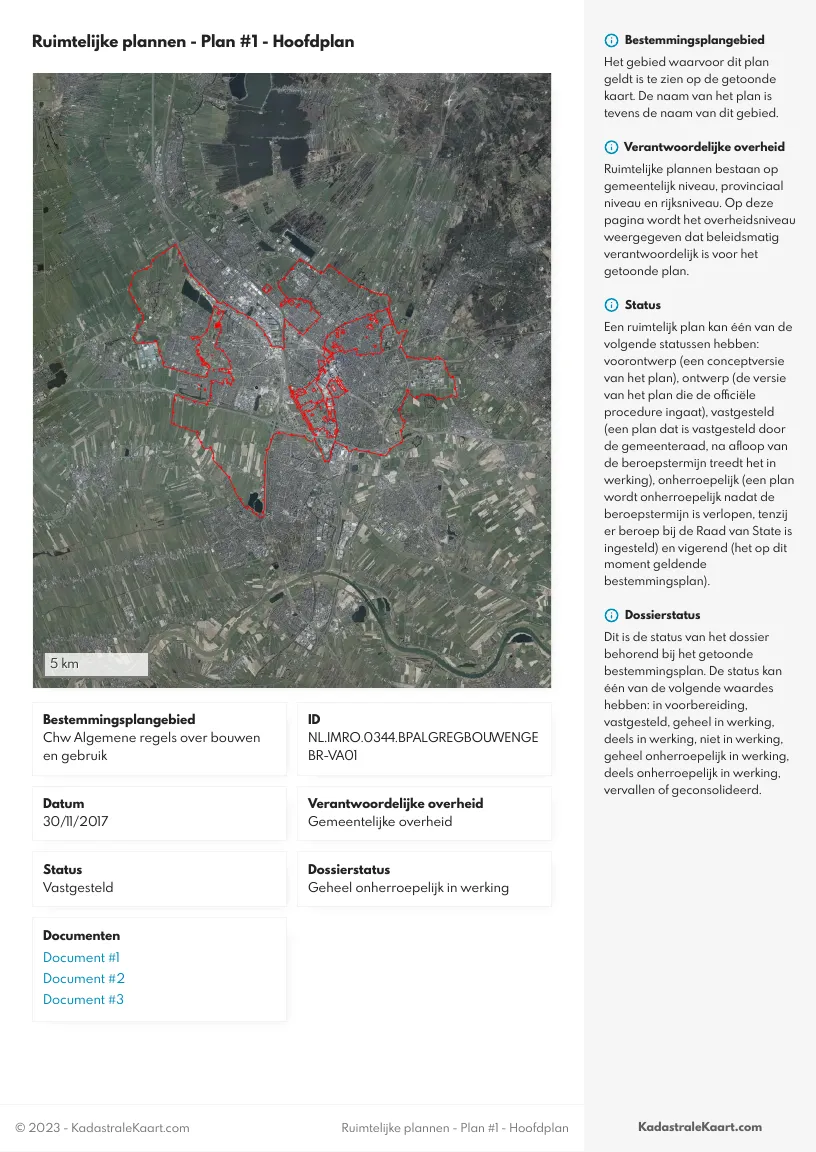Click the KadastraleKaart.com footer logo
This screenshot has height=1152, width=816.
(x=700, y=1126)
